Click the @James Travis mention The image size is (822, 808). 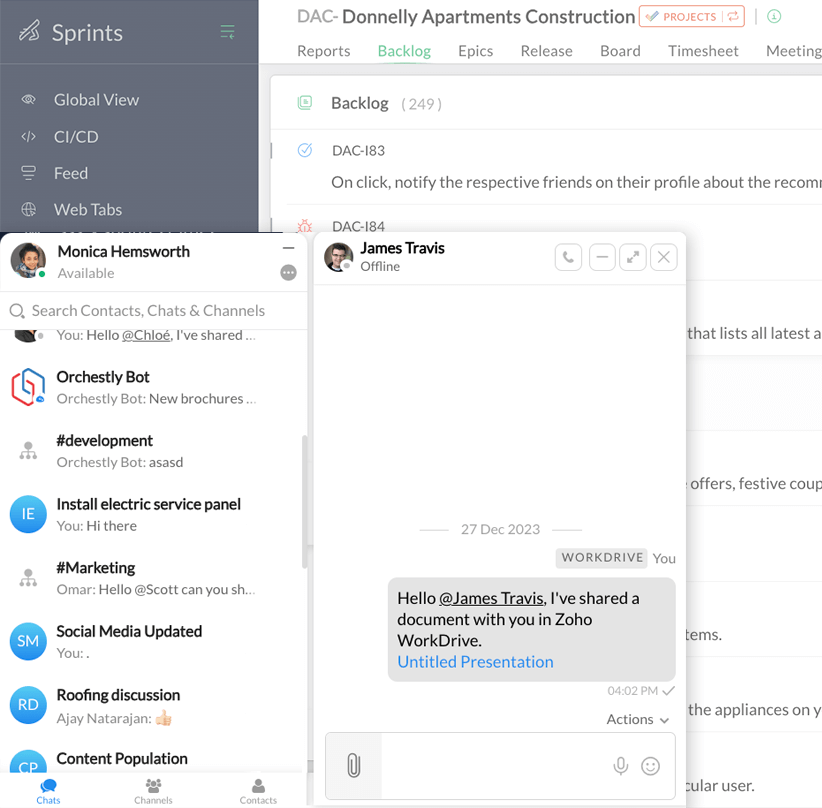(x=492, y=598)
